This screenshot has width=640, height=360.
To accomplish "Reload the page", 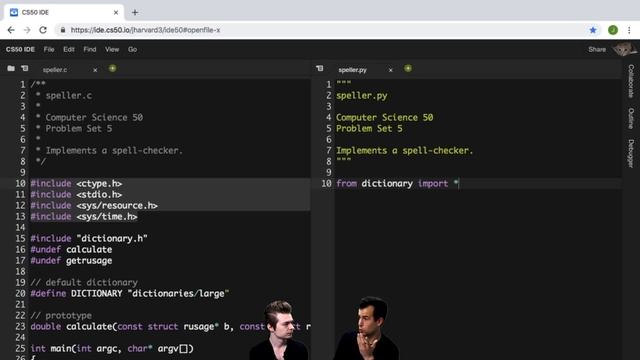I will point(43,30).
